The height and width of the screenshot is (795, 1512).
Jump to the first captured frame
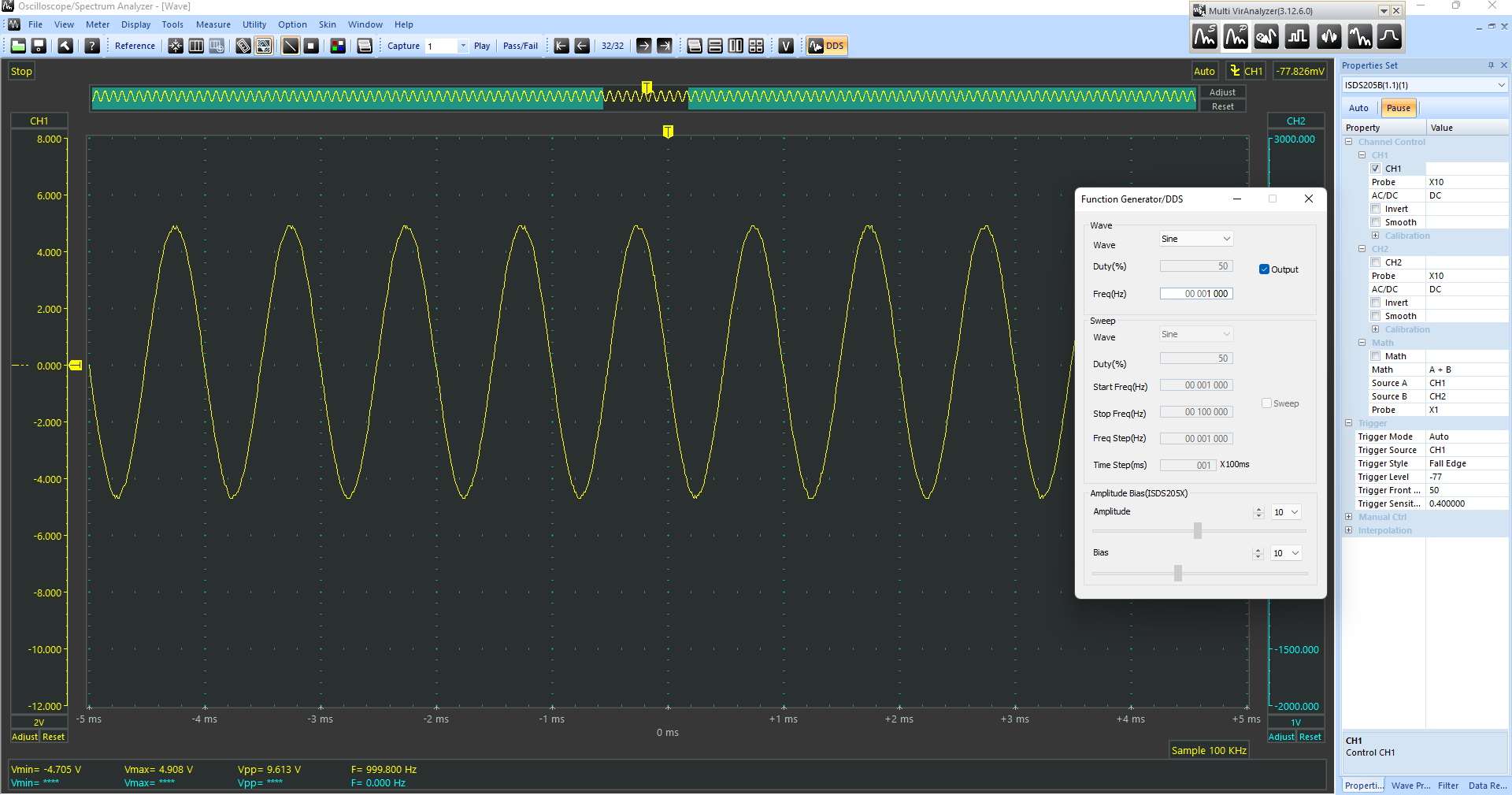pyautogui.click(x=561, y=46)
